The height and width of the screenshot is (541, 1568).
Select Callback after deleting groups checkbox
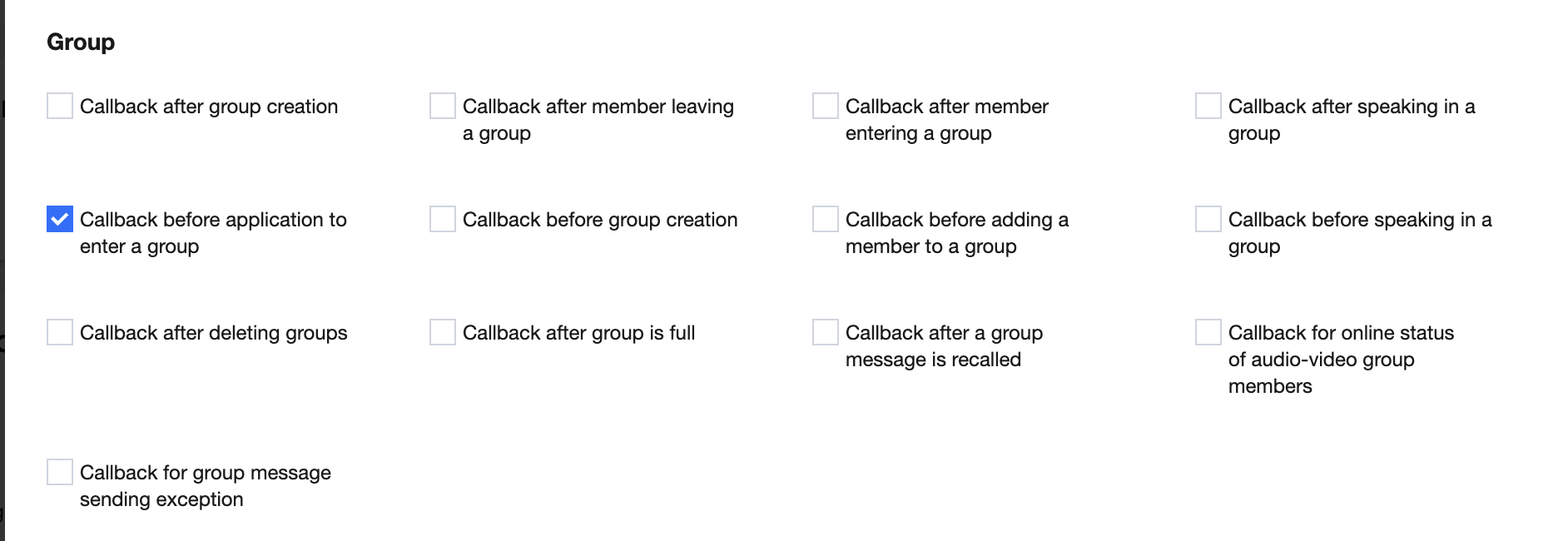tap(60, 332)
